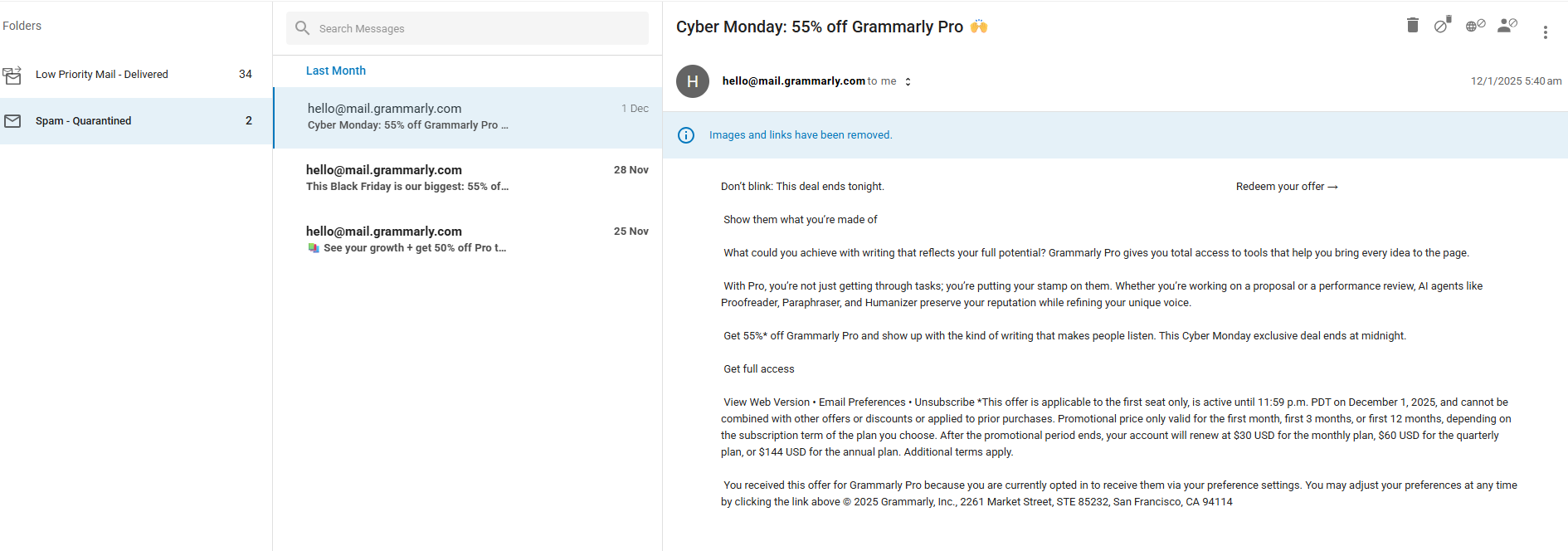This screenshot has width=1568, height=551.
Task: Click the block domain globe icon
Action: click(x=1475, y=26)
